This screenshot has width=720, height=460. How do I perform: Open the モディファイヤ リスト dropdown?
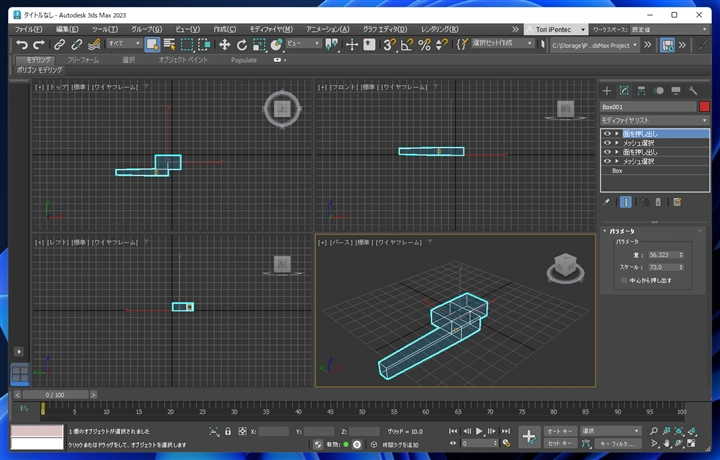[x=655, y=120]
